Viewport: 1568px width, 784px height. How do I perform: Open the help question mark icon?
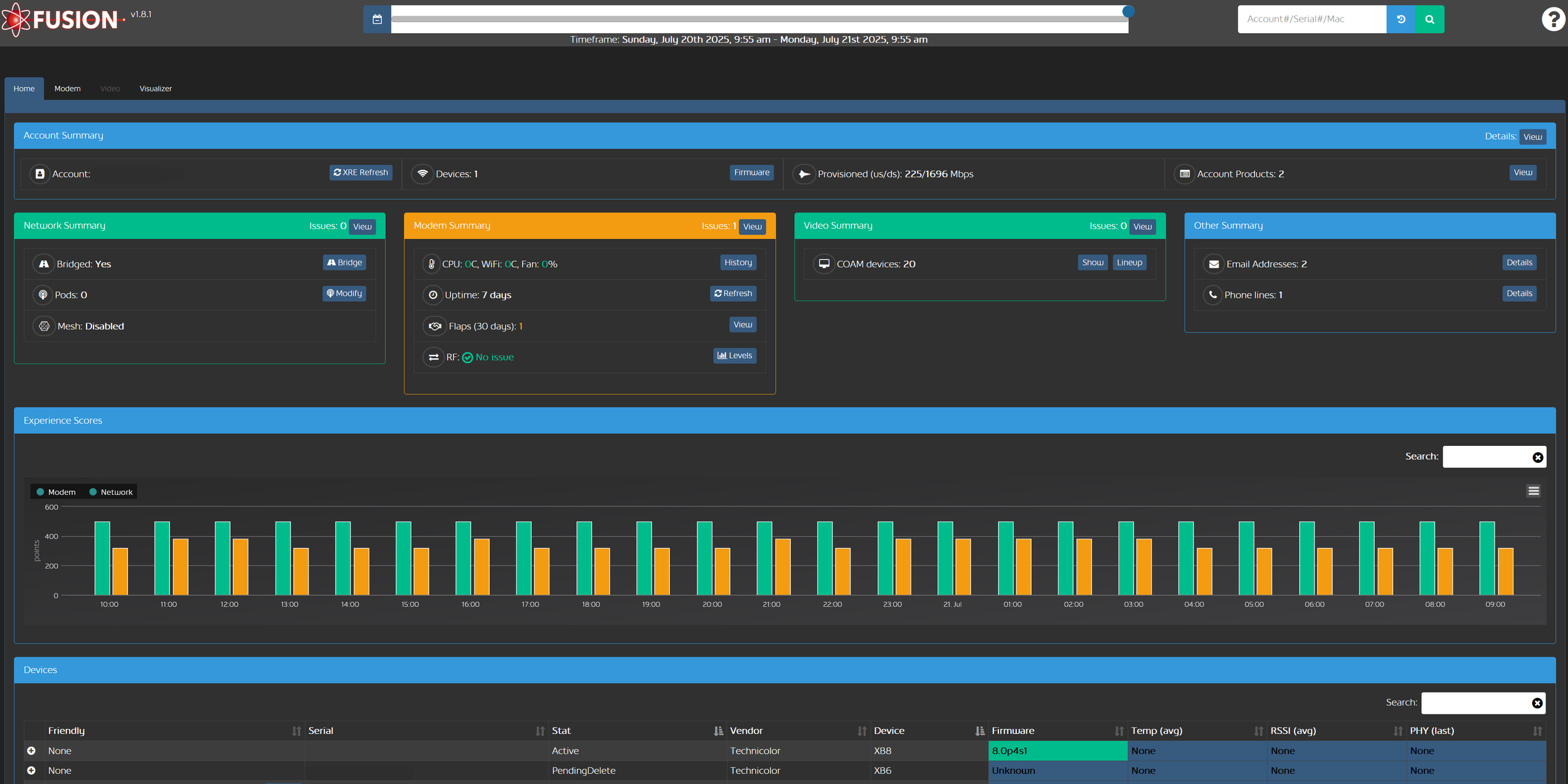1553,19
